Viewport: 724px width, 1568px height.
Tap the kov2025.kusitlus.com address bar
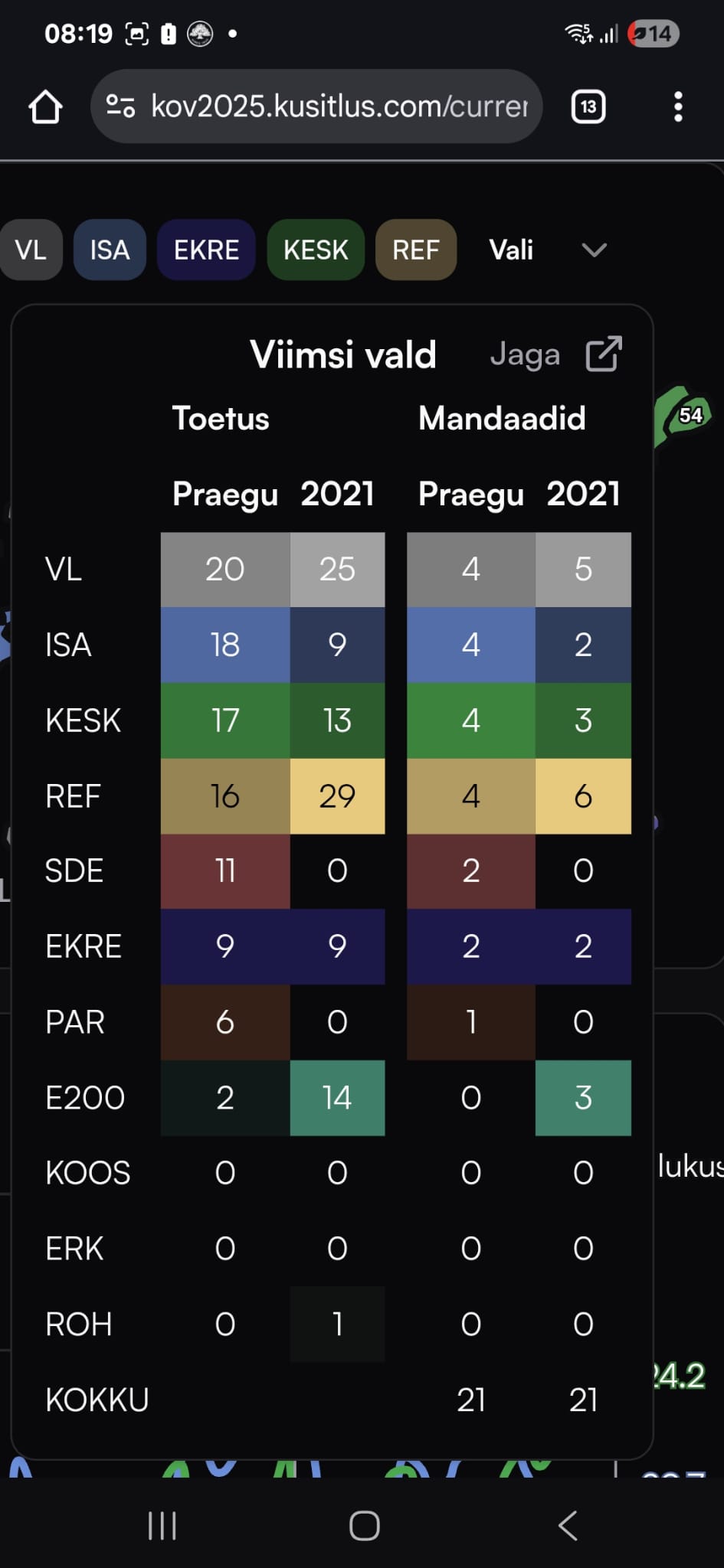[339, 106]
